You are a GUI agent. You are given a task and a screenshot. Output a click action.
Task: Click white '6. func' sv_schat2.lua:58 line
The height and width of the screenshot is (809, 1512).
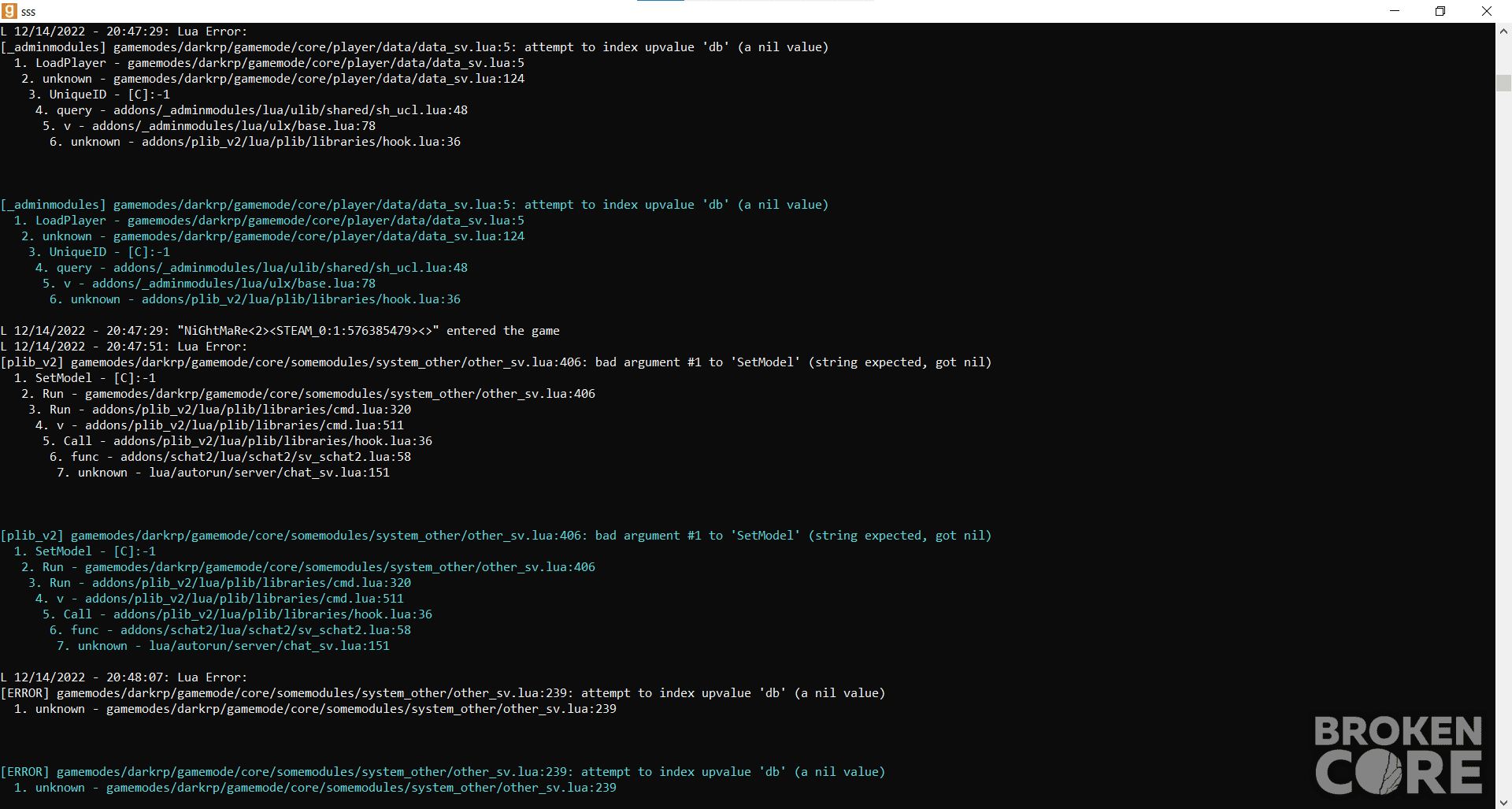click(x=230, y=457)
